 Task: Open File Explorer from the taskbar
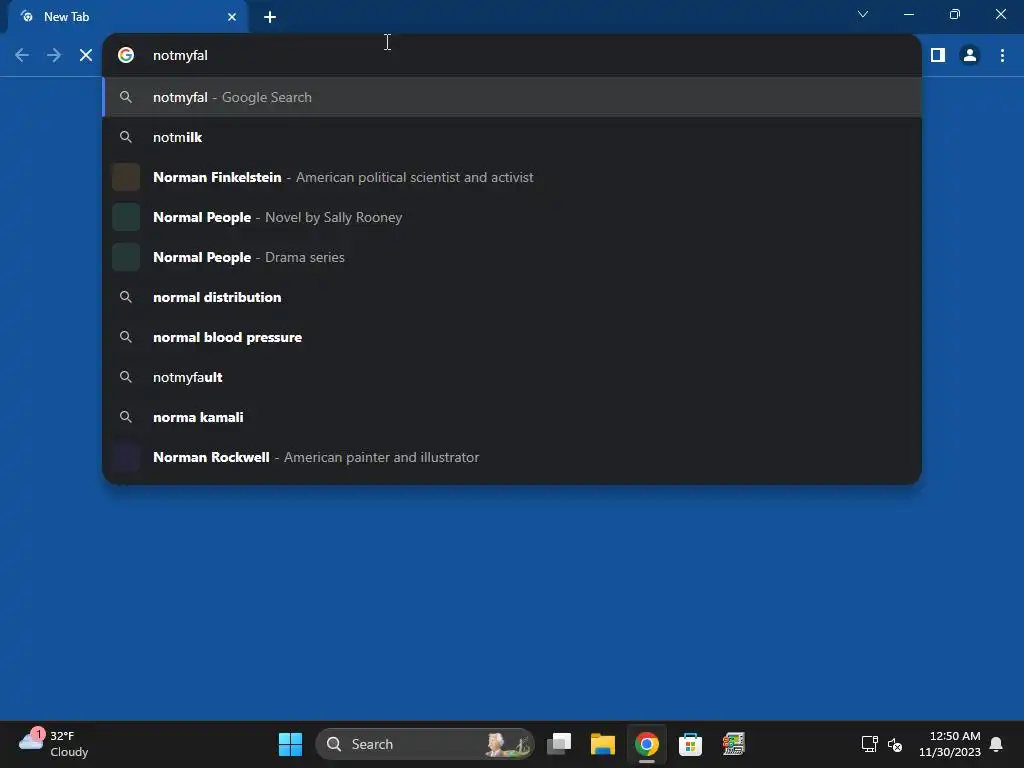click(x=603, y=744)
